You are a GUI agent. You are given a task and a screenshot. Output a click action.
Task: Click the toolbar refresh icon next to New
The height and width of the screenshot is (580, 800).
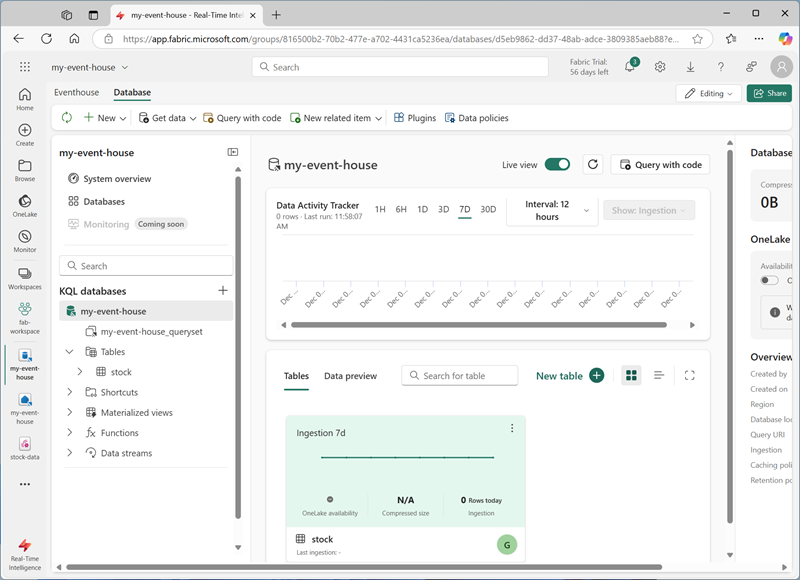pyautogui.click(x=67, y=118)
